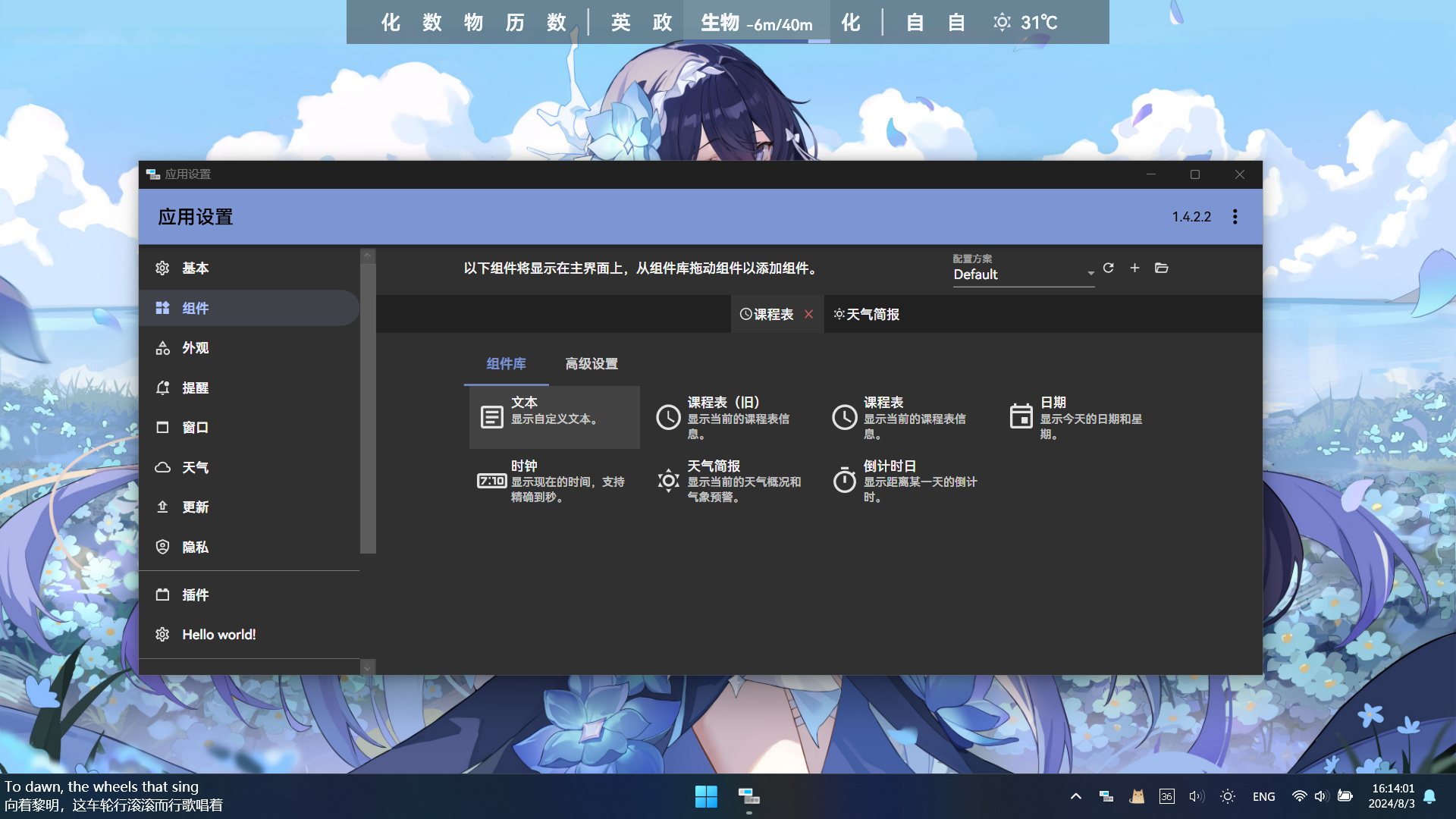Click the 天气简报 chip in layout bar
Image resolution: width=1456 pixels, height=819 pixels.
[x=867, y=314]
